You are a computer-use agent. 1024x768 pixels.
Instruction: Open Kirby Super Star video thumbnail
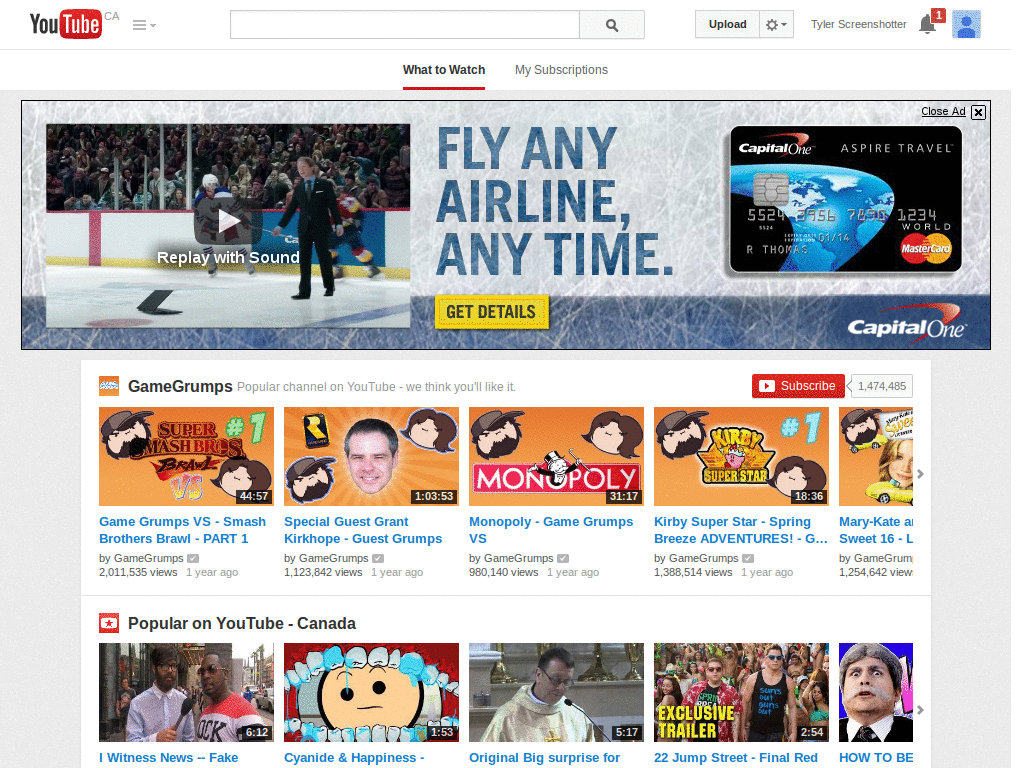(741, 456)
